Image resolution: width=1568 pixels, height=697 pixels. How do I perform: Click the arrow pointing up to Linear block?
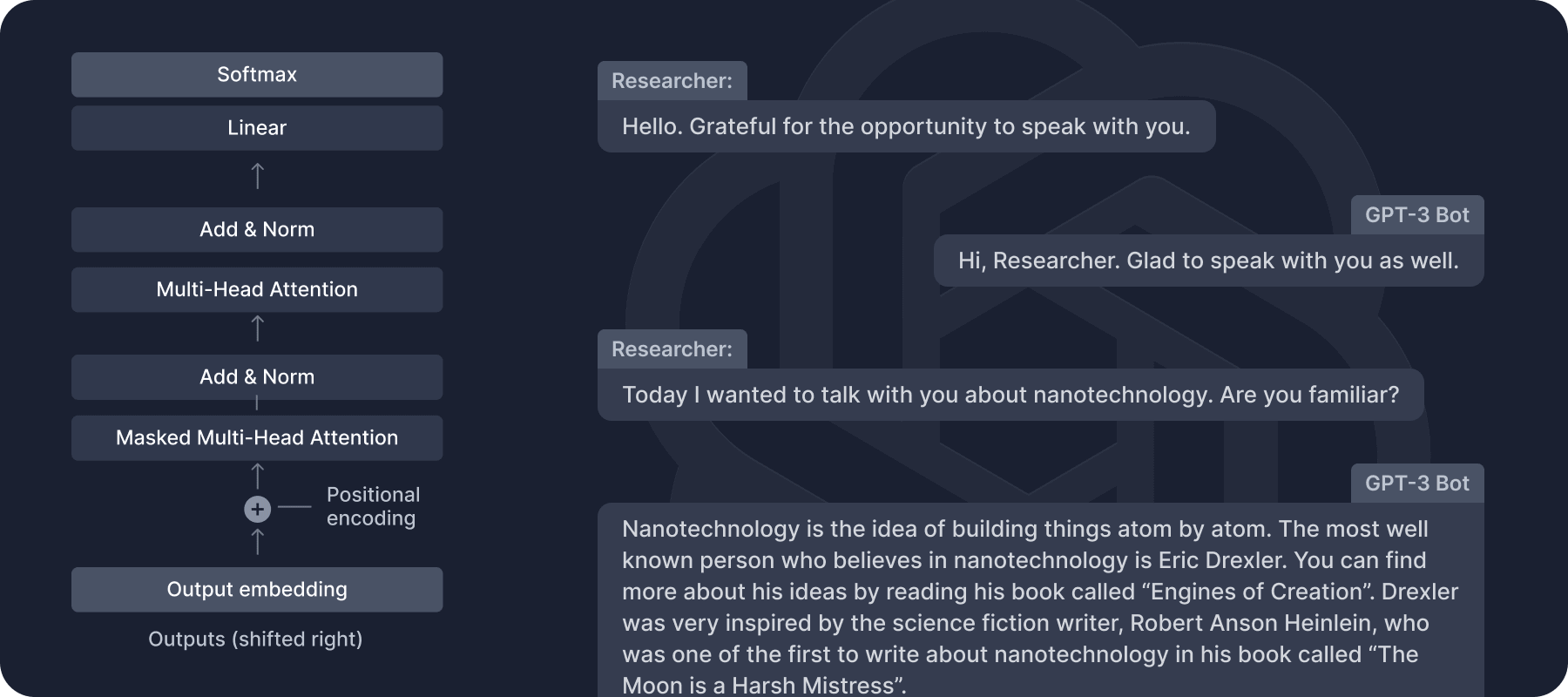[x=257, y=176]
